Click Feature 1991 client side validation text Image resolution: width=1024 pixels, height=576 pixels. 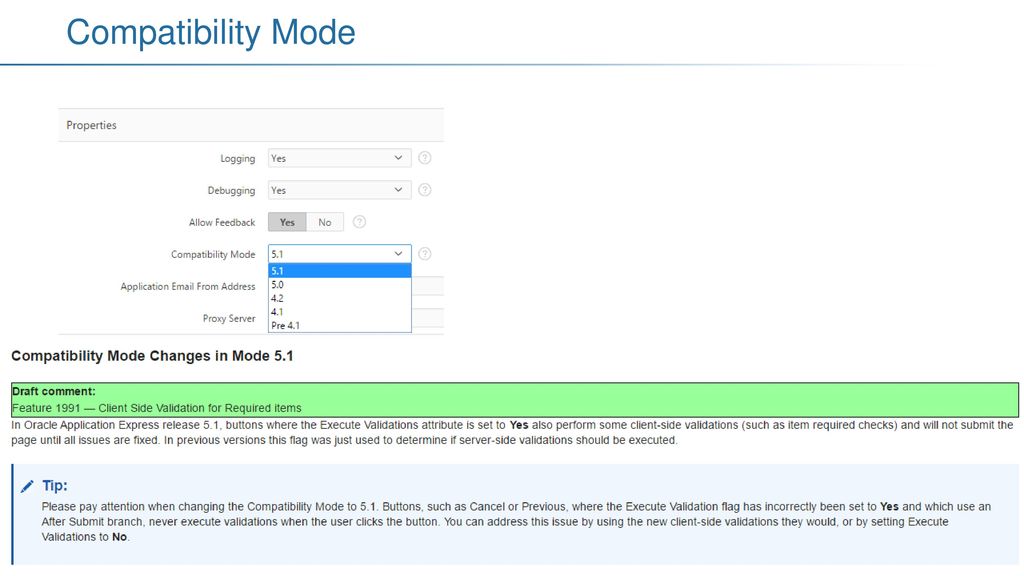157,408
